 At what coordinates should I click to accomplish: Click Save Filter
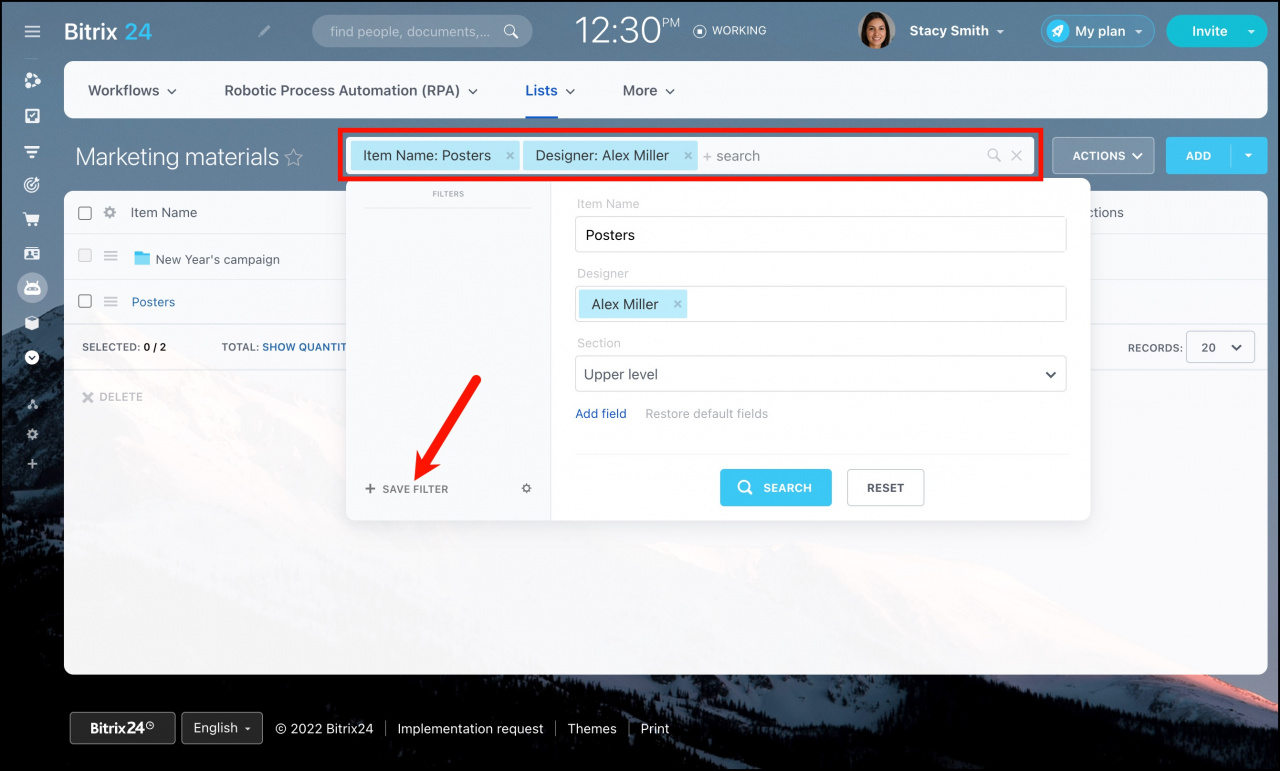407,489
